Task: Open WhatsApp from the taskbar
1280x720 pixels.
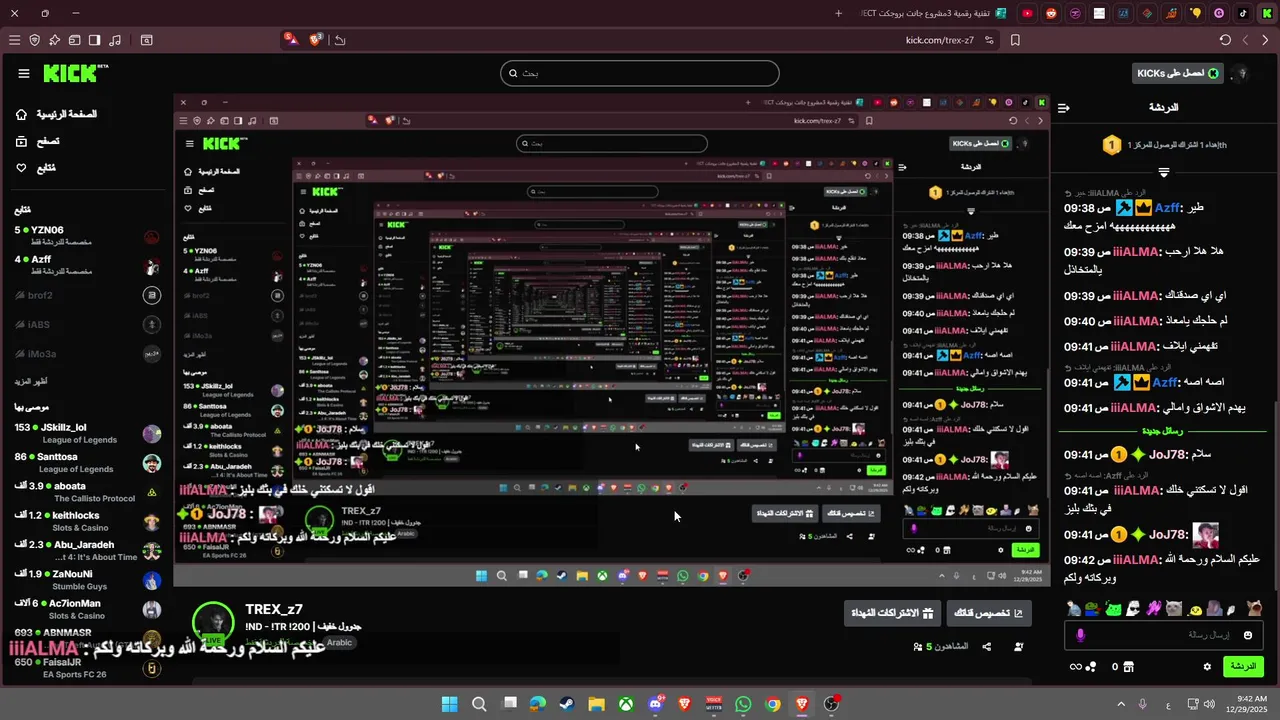Action: tap(743, 704)
